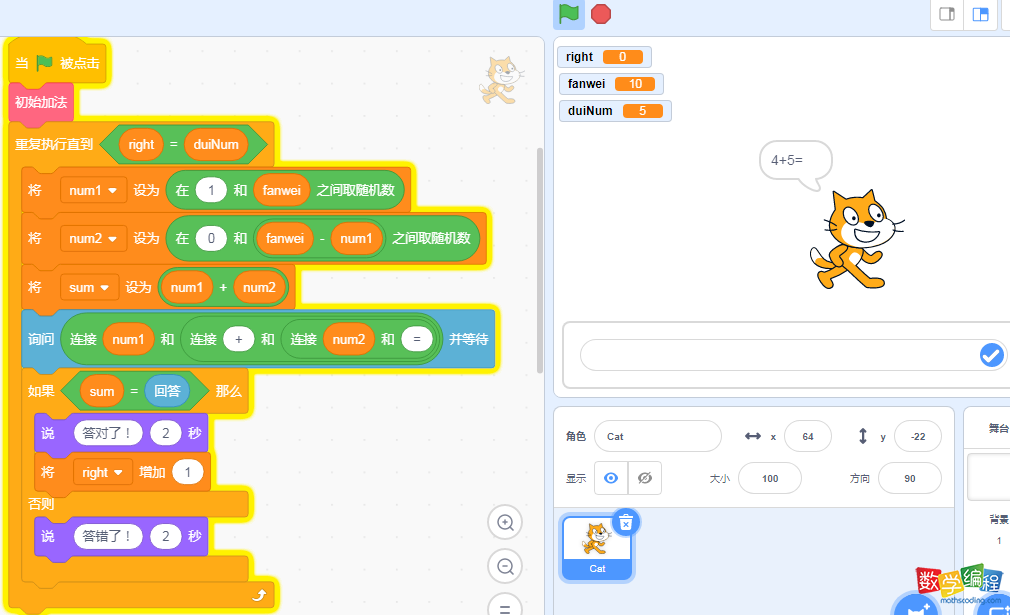The width and height of the screenshot is (1010, 615).
Task: Click the 舞台 stage panel label
Action: click(998, 428)
